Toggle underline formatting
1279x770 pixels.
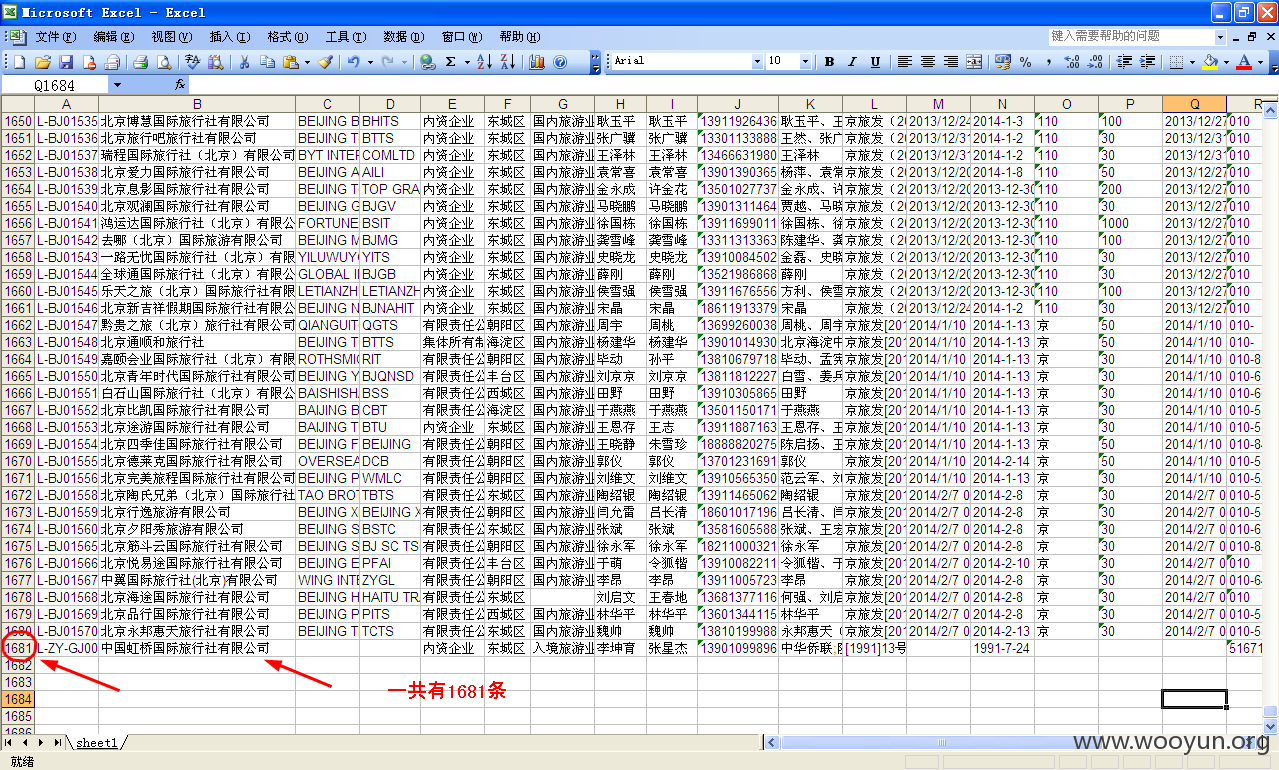(x=875, y=62)
